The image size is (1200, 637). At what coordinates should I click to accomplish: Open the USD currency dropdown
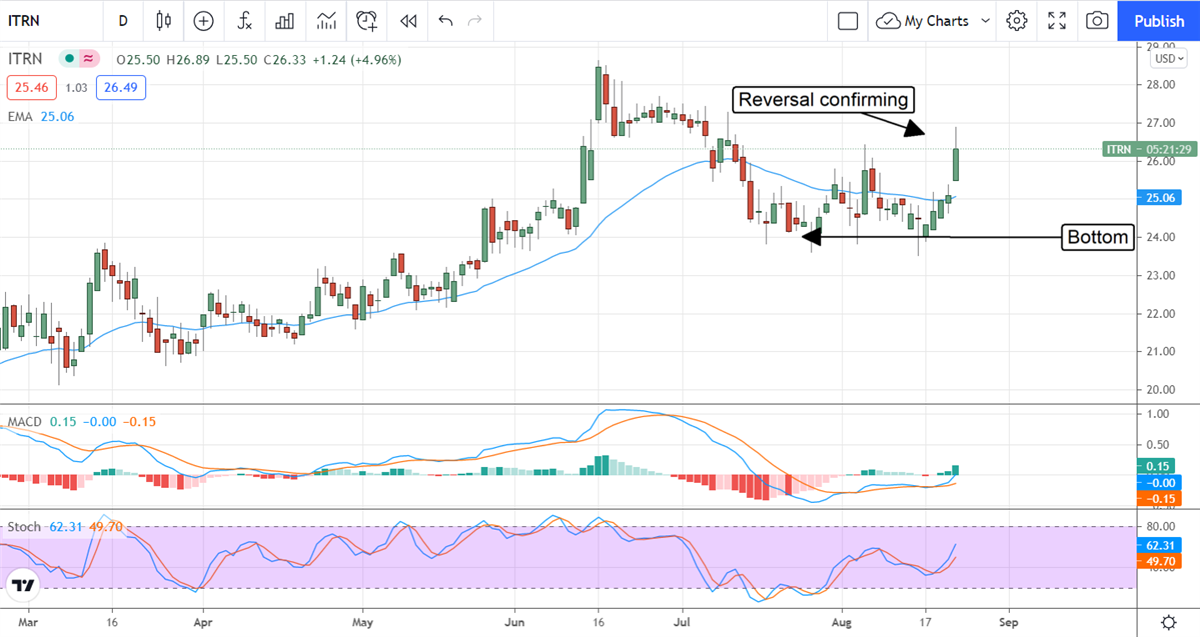coord(1167,58)
